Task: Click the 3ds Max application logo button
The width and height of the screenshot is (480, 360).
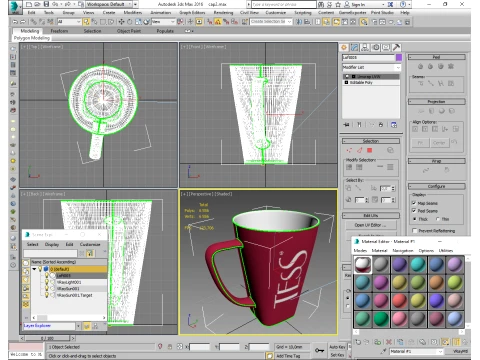Action: [x=14, y=6]
